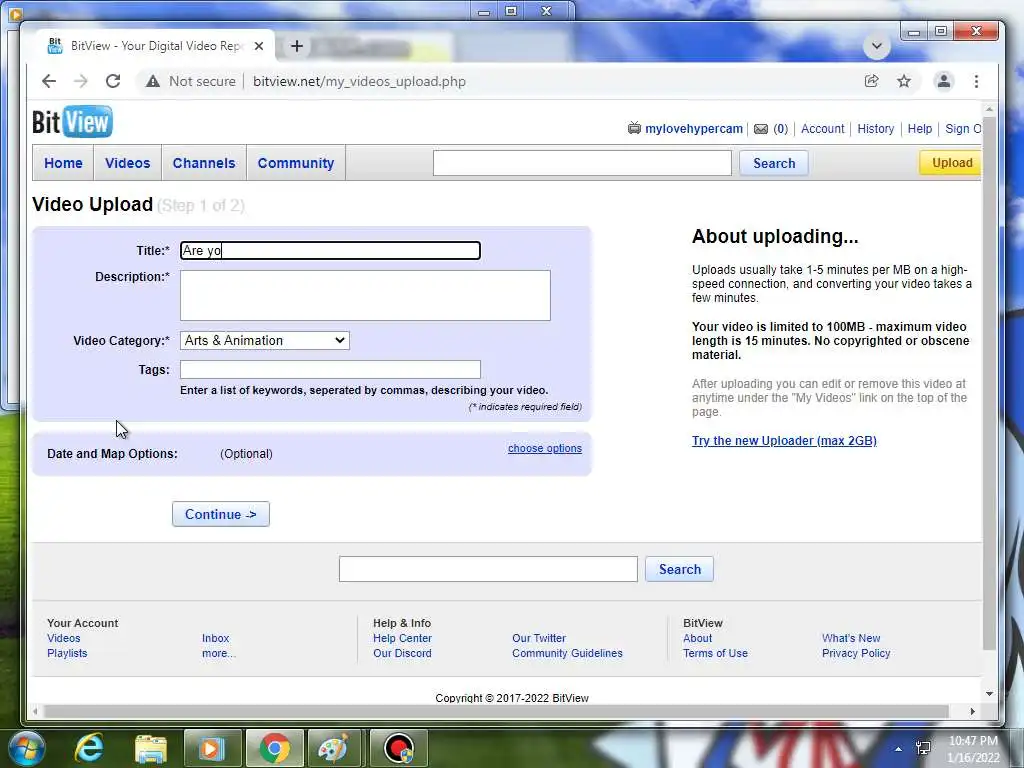The width and height of the screenshot is (1024, 768).
Task: Open the footer About link
Action: tap(697, 638)
